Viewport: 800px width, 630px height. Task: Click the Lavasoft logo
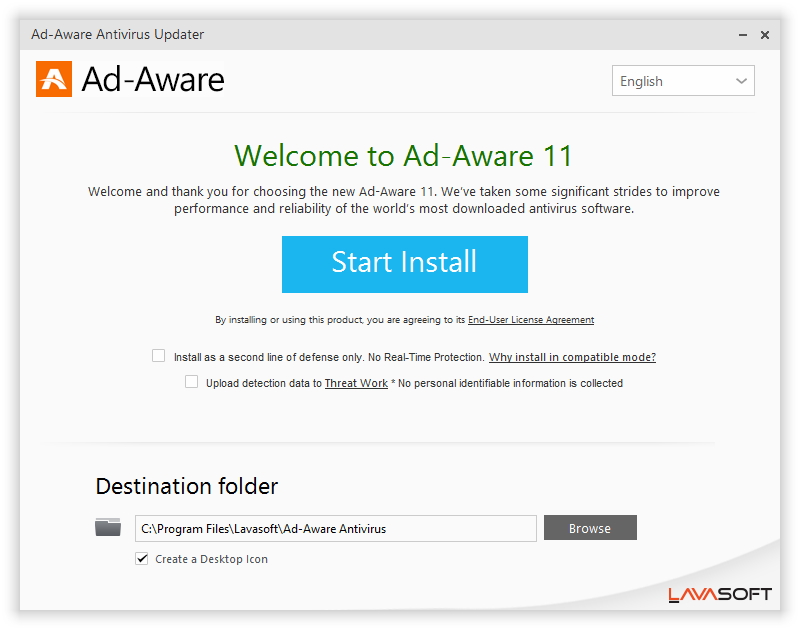click(x=719, y=594)
